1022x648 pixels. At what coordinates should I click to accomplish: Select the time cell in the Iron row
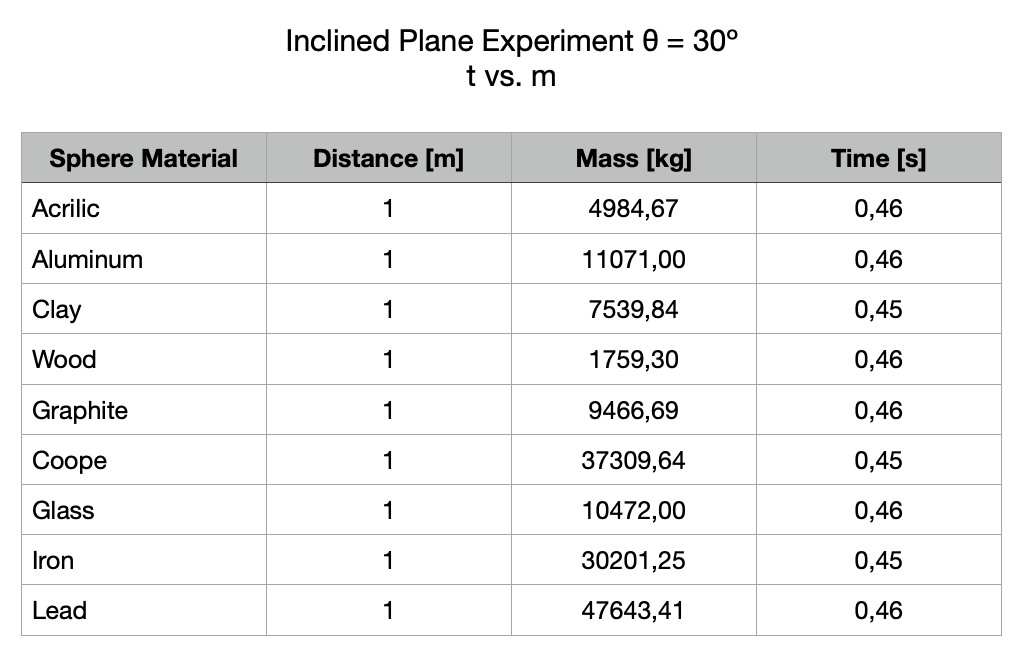878,561
